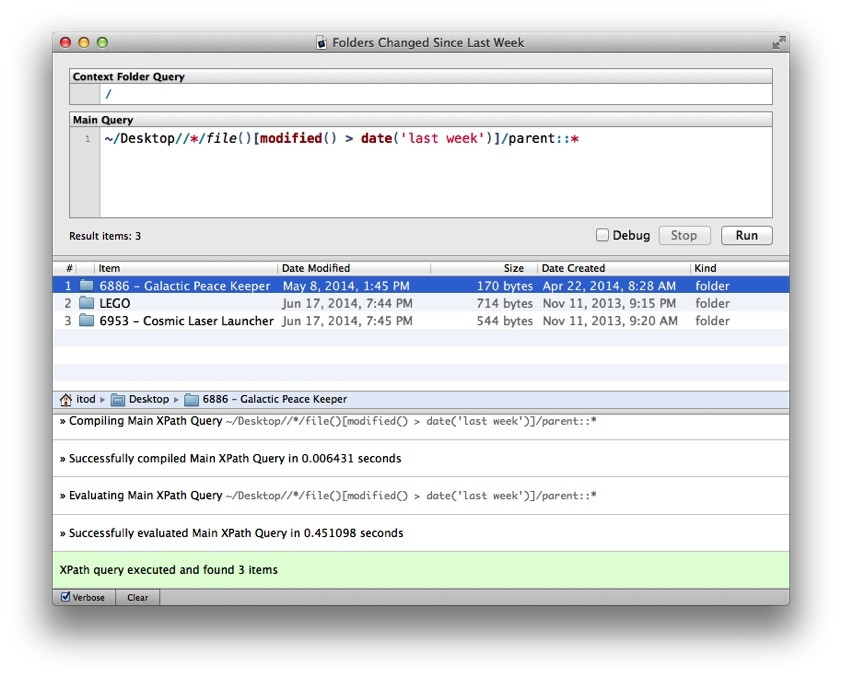Click into the Context Folder Query field
Image resolution: width=842 pixels, height=678 pixels.
click(435, 94)
